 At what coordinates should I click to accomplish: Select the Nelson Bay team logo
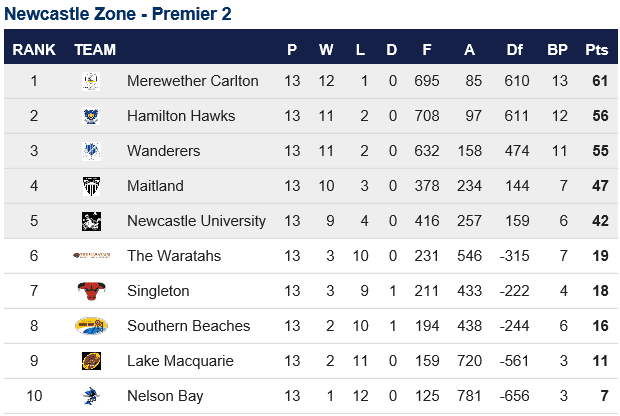click(x=91, y=396)
